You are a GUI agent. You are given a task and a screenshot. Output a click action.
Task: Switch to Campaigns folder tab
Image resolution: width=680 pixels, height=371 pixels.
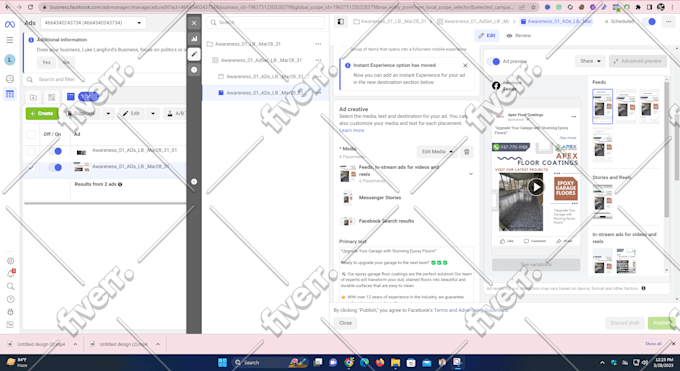33,97
